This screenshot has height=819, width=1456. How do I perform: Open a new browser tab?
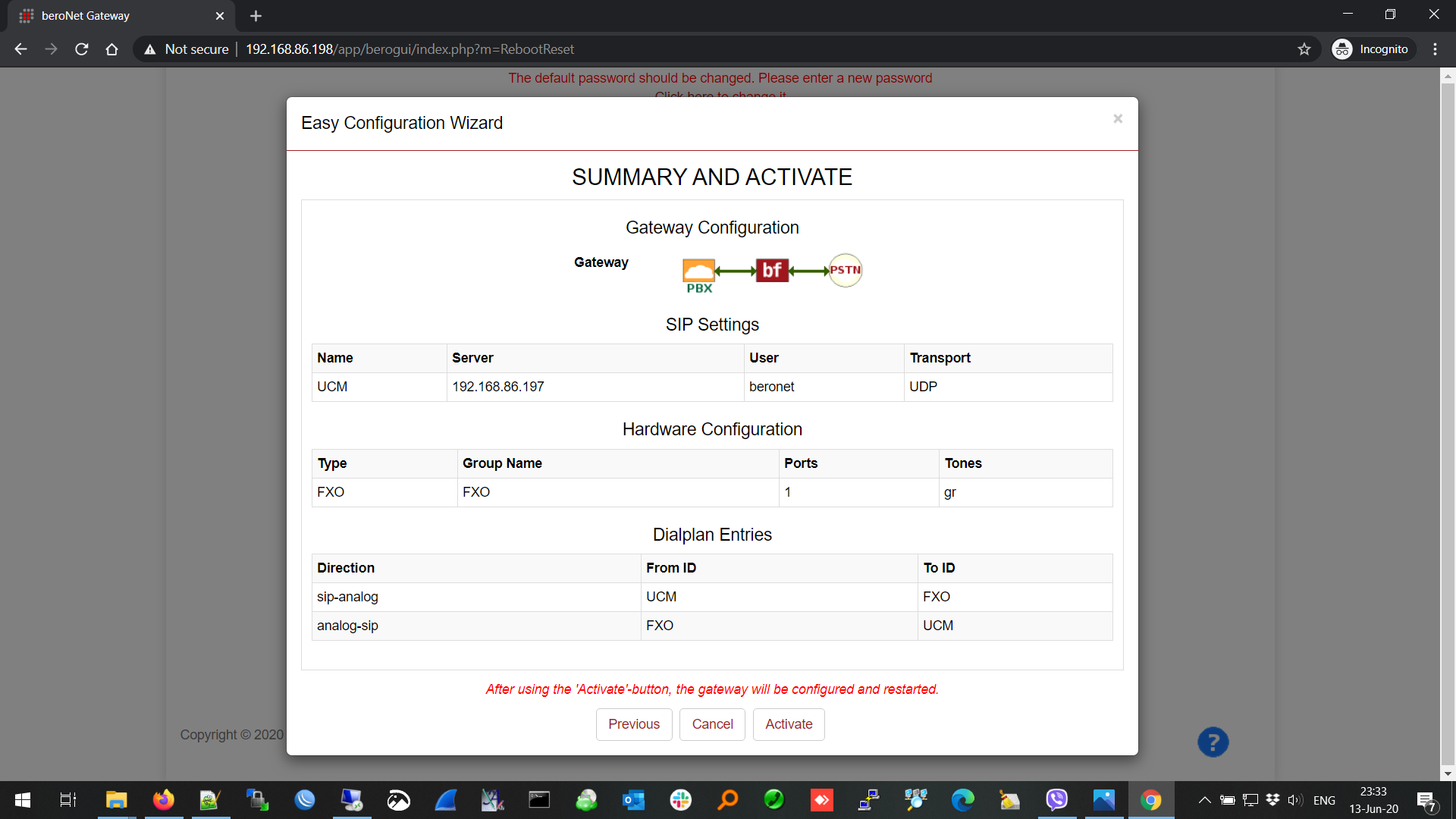(256, 16)
